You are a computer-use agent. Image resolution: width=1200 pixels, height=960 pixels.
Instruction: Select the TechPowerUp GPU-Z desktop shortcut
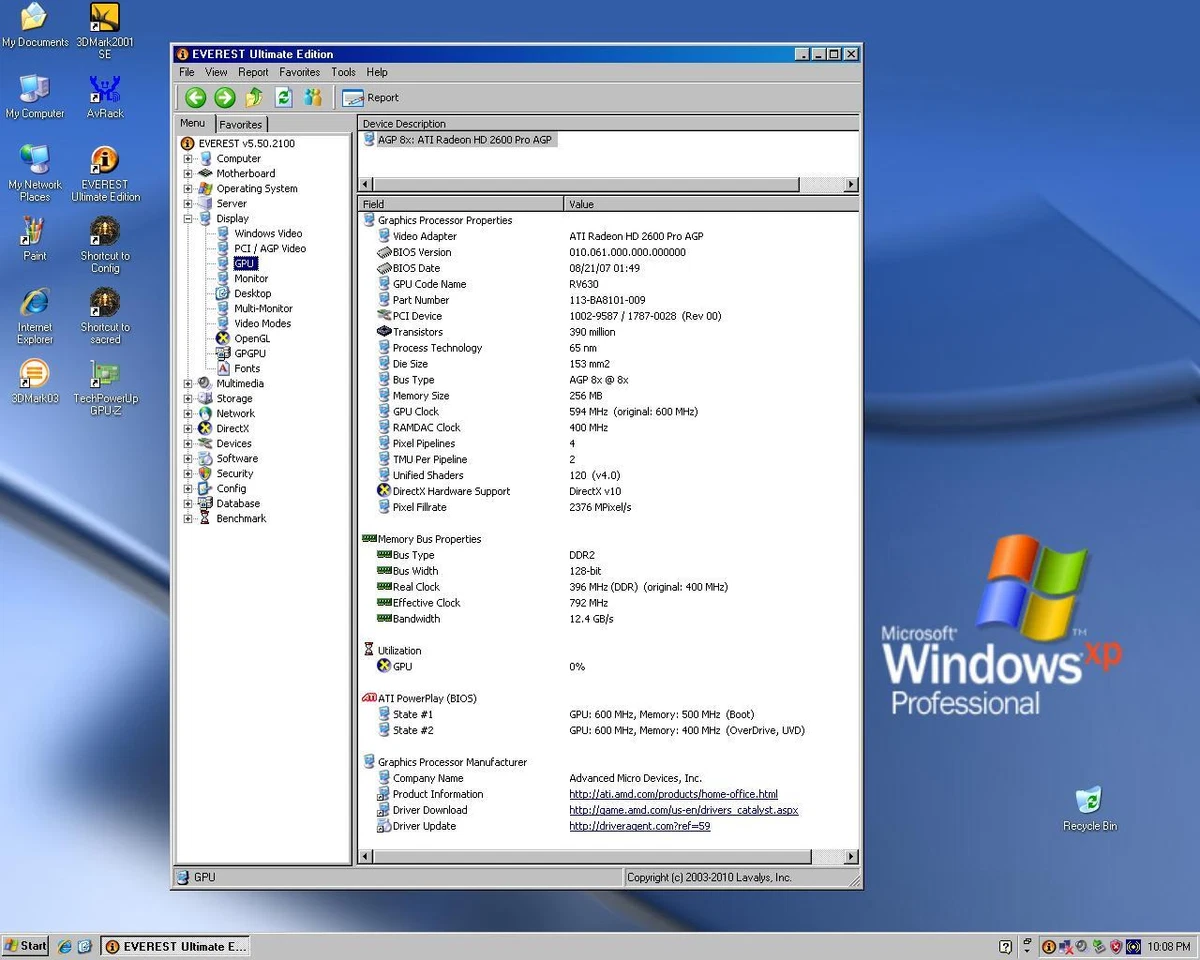(x=105, y=388)
